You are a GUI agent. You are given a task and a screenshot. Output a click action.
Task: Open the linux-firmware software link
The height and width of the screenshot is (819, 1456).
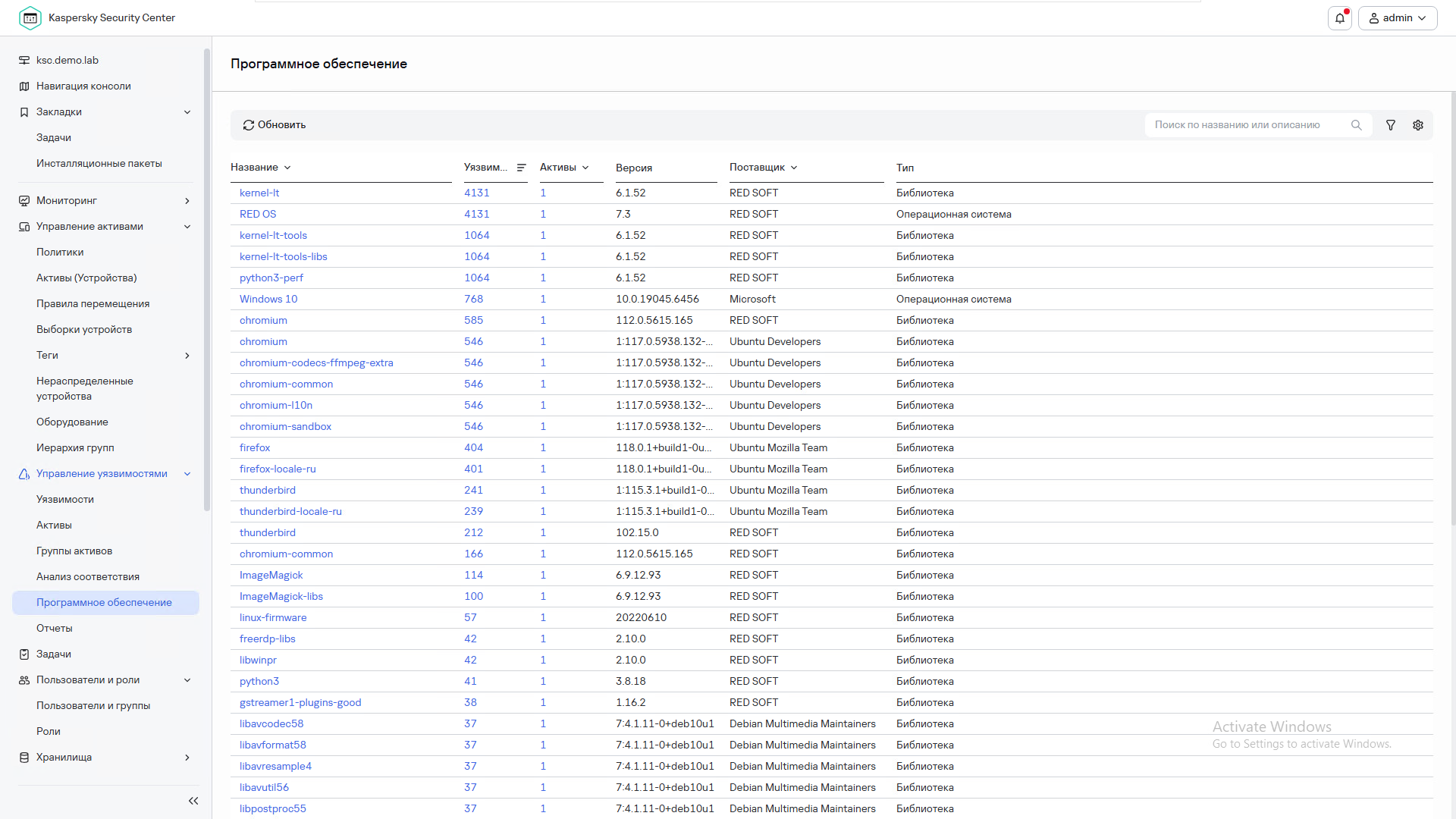tap(273, 618)
